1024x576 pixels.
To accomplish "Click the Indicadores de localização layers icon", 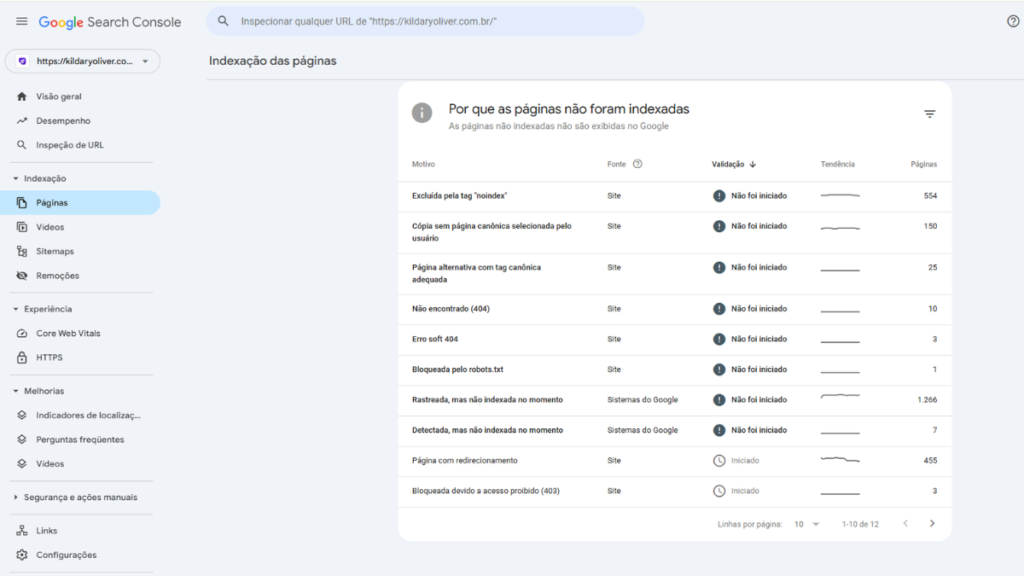I will (x=22, y=415).
